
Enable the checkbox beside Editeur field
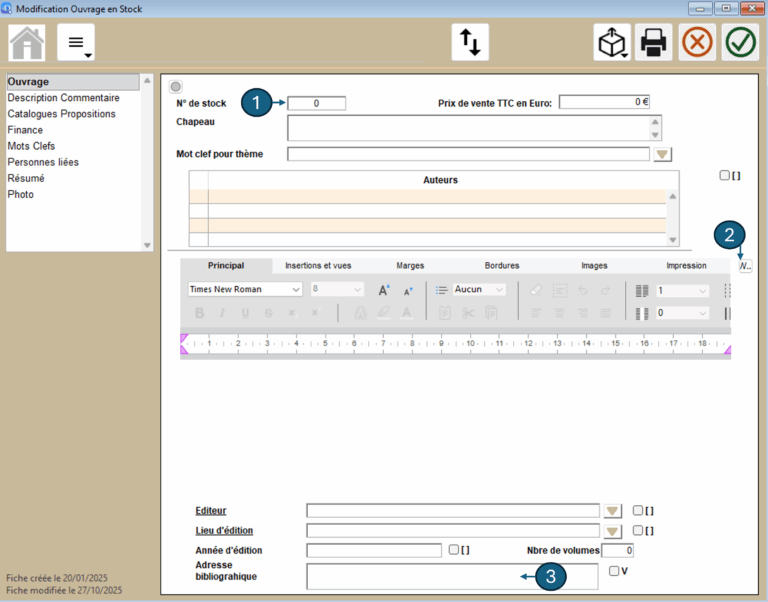[x=638, y=510]
